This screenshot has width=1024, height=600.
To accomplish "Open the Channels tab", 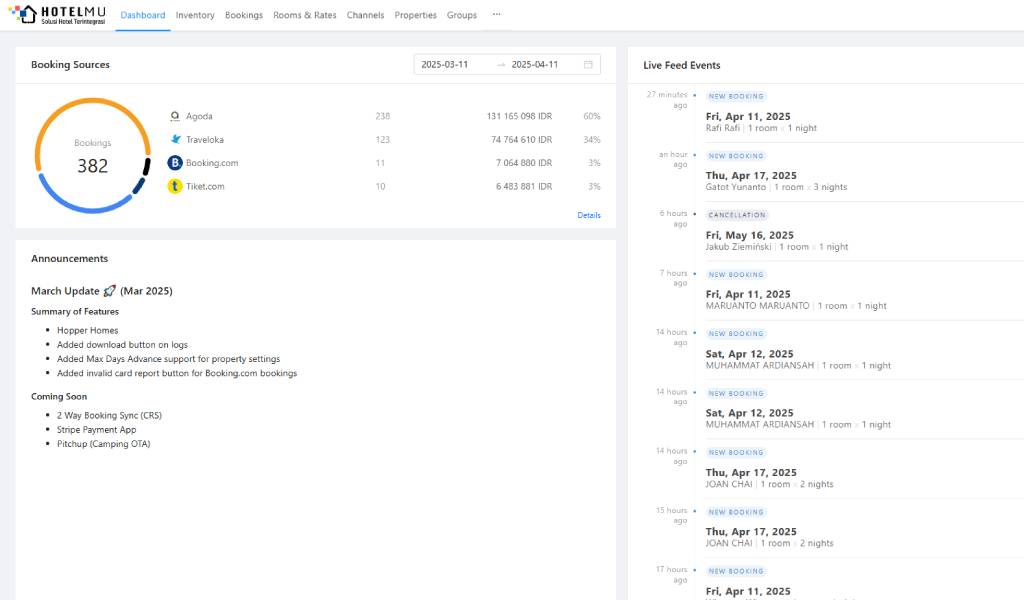I will [366, 16].
